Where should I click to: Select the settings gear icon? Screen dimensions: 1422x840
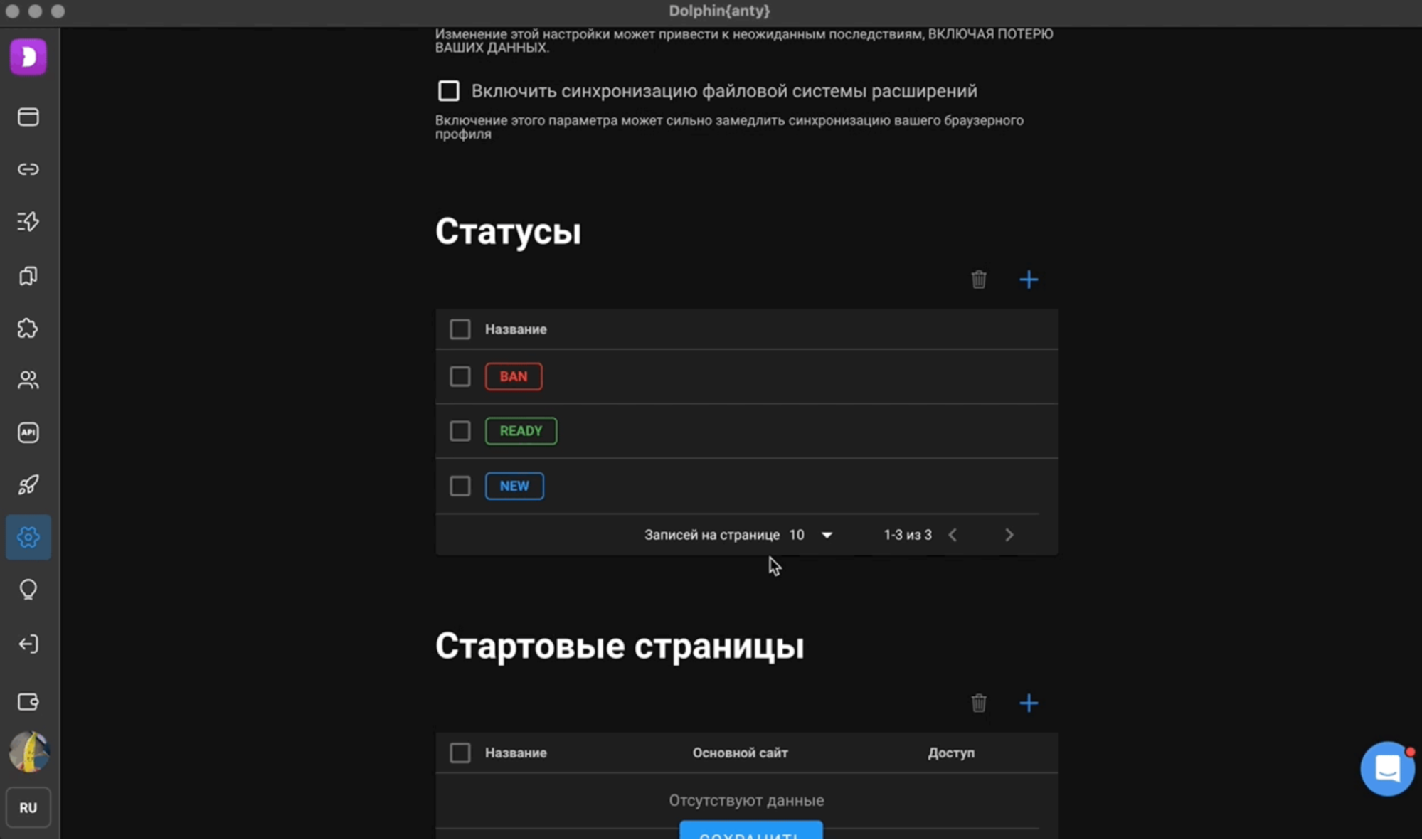pyautogui.click(x=28, y=537)
